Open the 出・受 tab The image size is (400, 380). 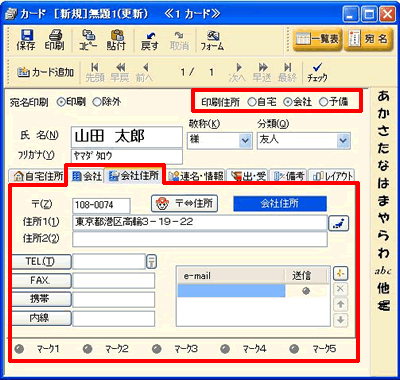pos(248,176)
